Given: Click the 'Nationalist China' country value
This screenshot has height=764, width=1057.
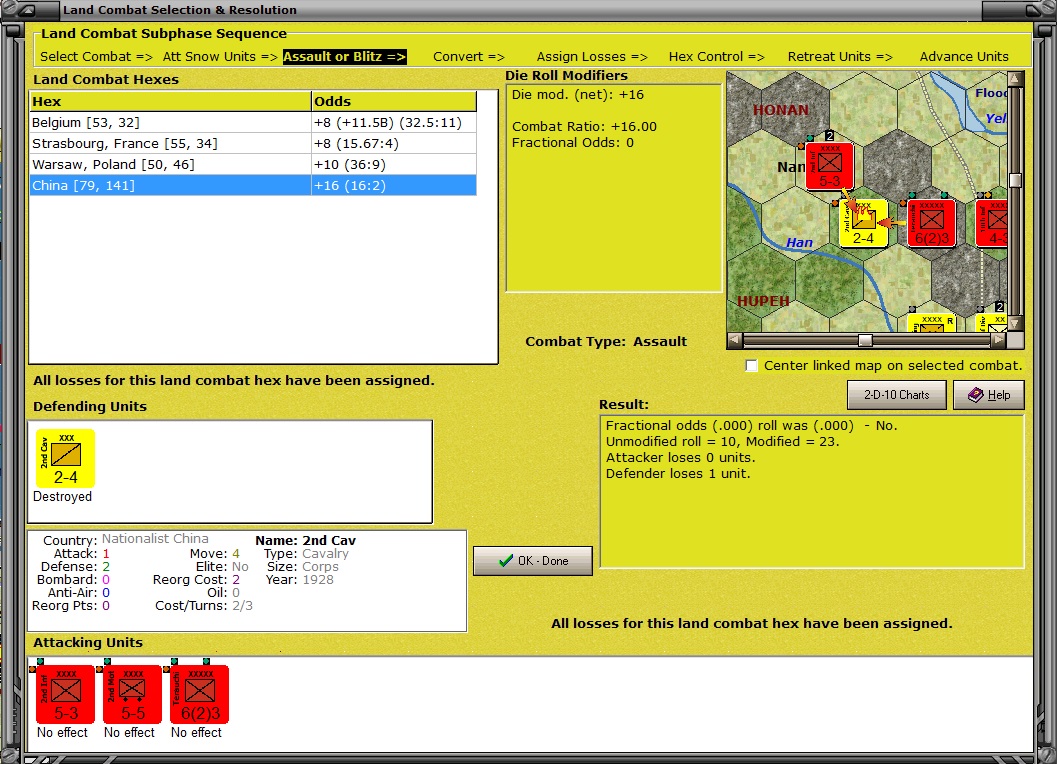Looking at the screenshot, I should (x=155, y=539).
